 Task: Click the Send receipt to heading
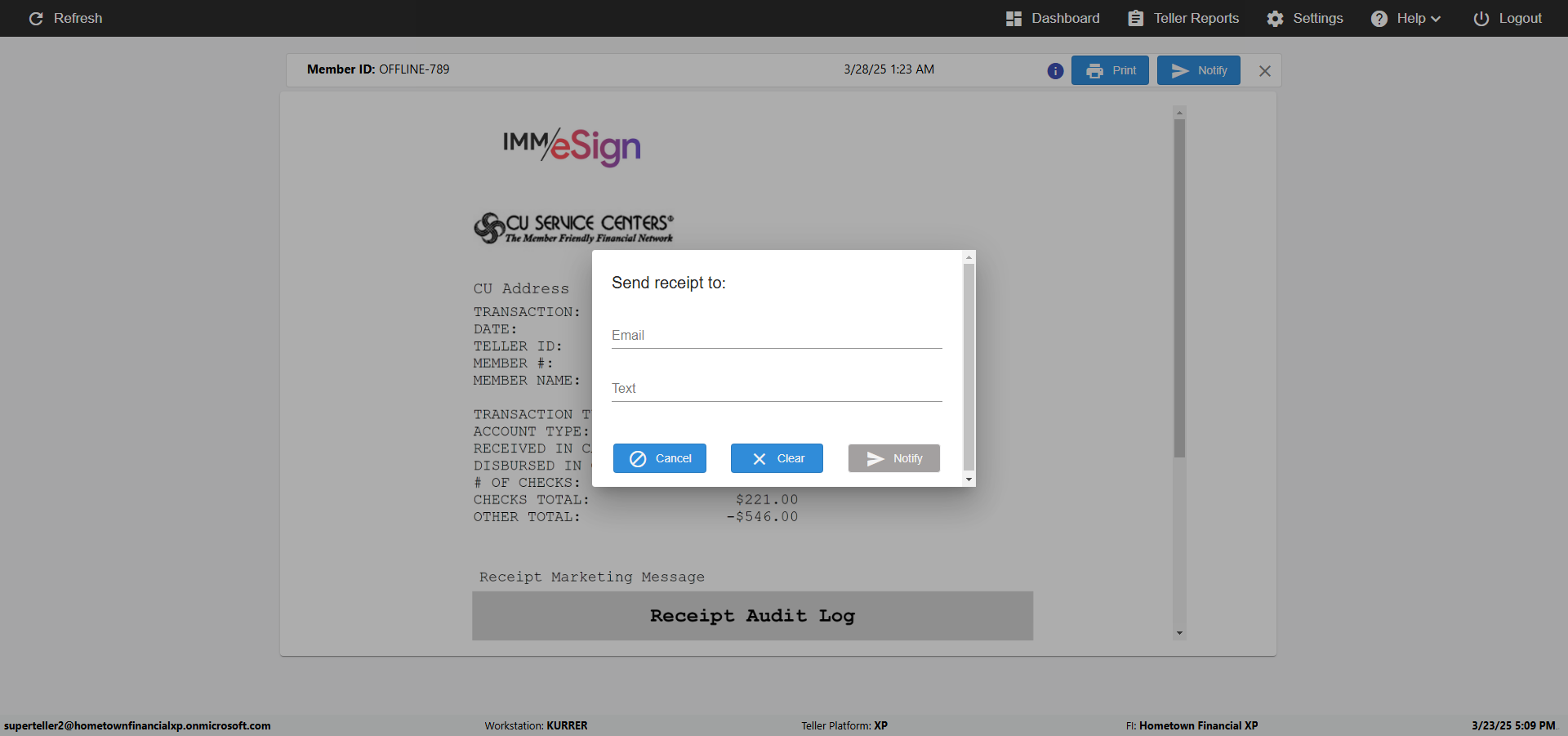click(669, 283)
